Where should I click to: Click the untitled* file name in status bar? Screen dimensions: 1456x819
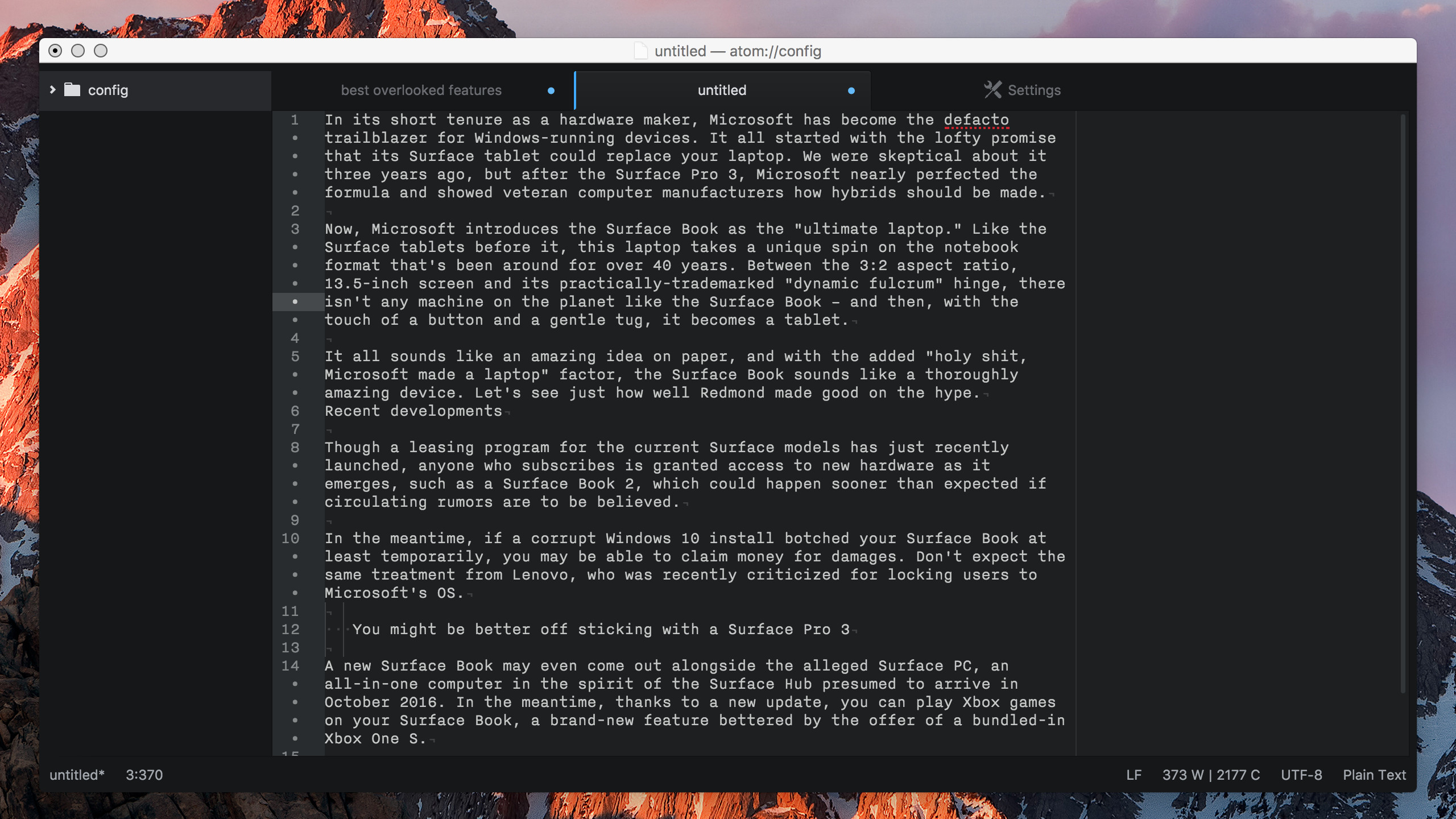click(77, 775)
